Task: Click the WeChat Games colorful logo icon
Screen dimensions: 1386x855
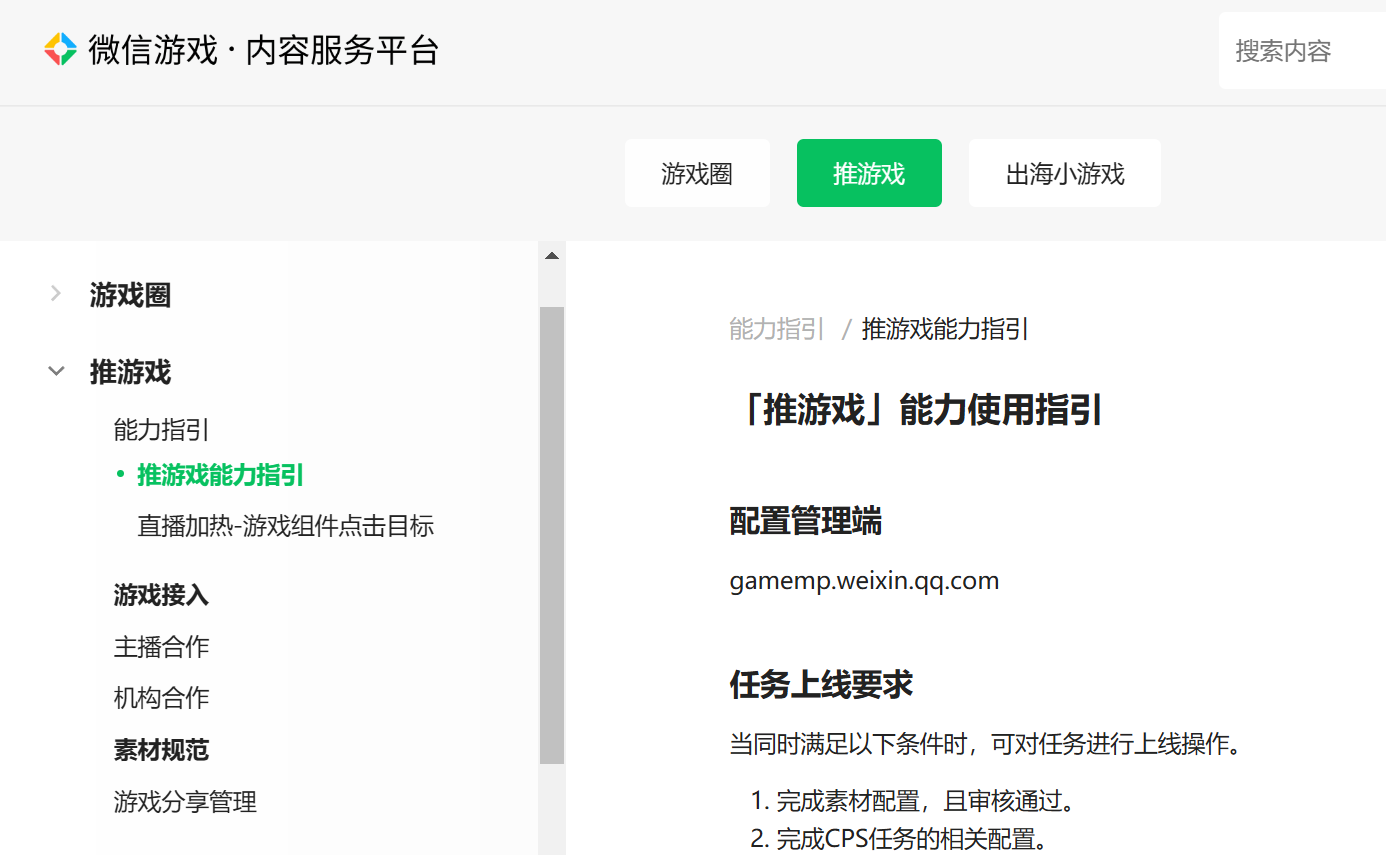Action: 61,49
